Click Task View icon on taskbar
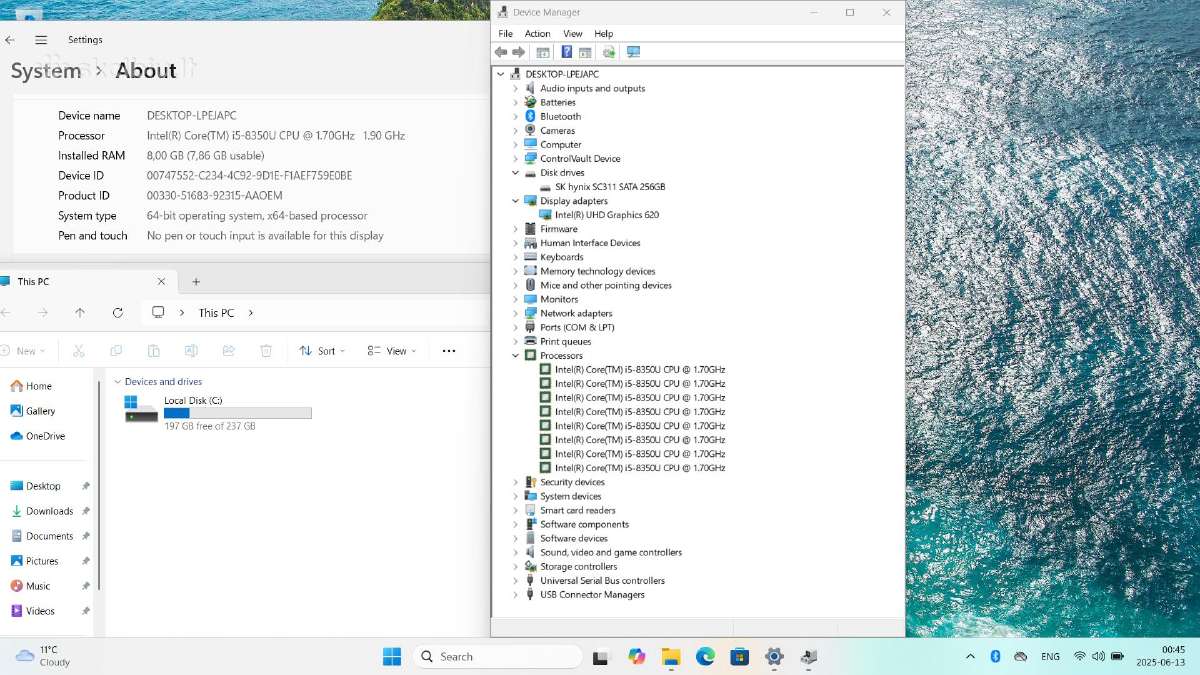 tap(601, 657)
